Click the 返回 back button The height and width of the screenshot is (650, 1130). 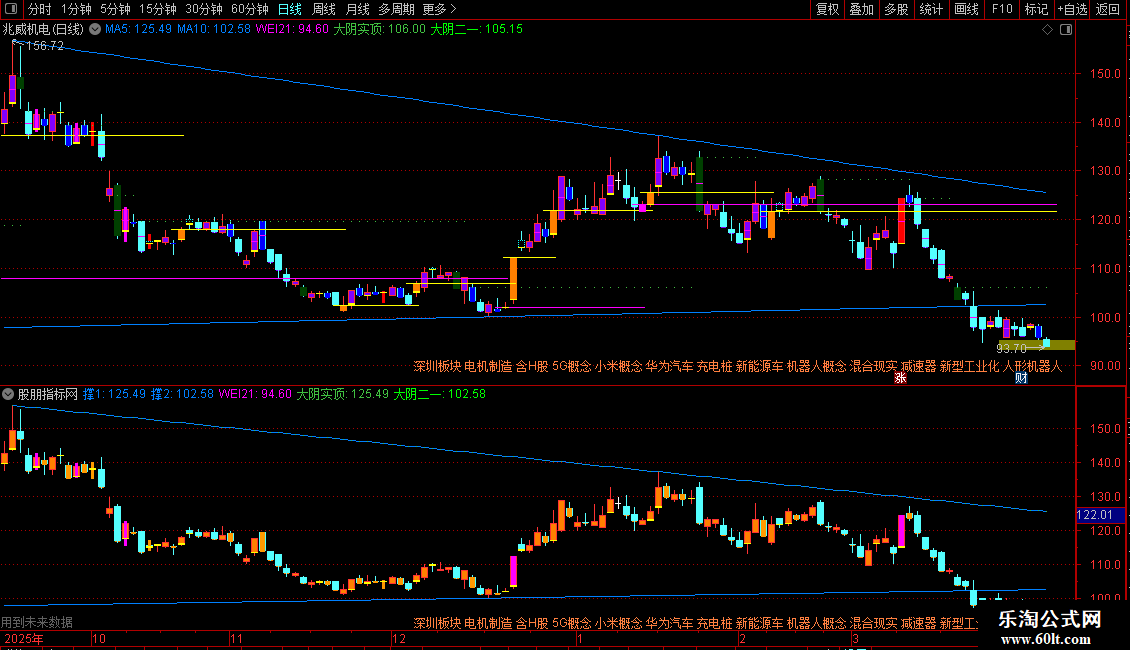pos(1108,9)
